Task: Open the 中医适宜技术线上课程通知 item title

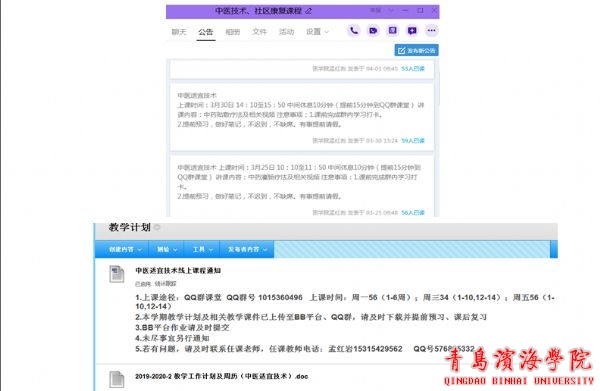Action: tap(178, 270)
